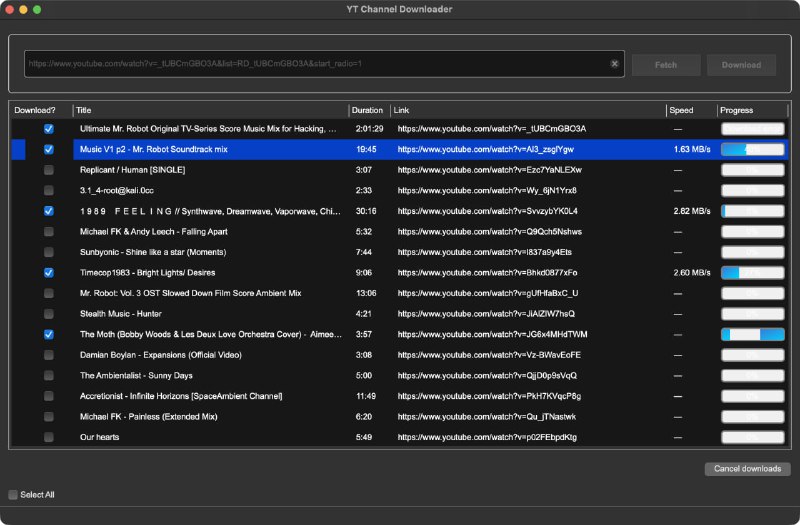Uncheck the Ultimate Mr. Robot download checkbox
The width and height of the screenshot is (800, 525).
pos(49,129)
